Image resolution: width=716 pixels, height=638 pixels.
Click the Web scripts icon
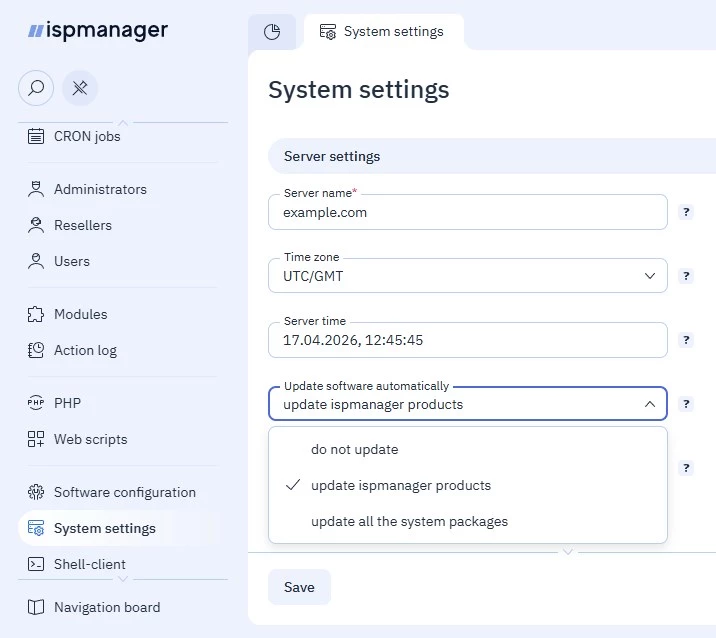pos(36,439)
